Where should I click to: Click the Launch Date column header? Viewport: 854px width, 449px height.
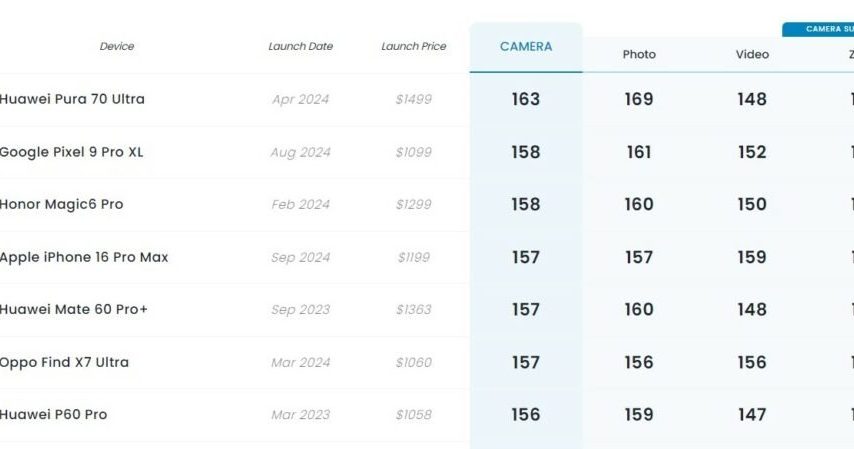300,47
